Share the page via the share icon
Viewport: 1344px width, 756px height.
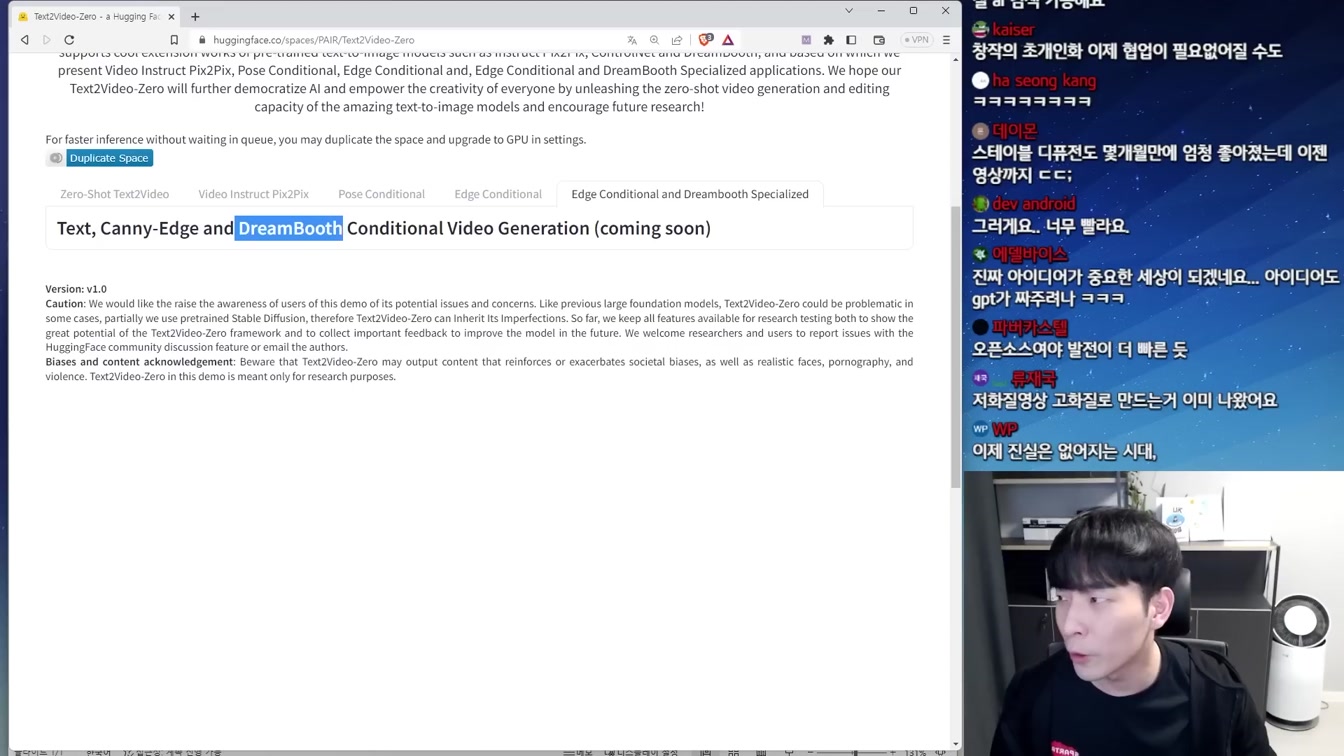[x=677, y=40]
